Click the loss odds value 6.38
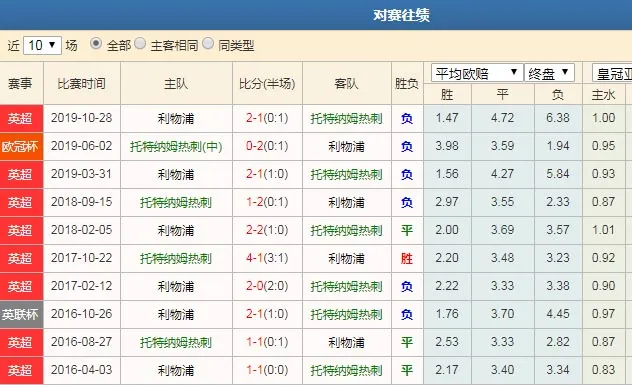632x387 pixels. (x=558, y=118)
